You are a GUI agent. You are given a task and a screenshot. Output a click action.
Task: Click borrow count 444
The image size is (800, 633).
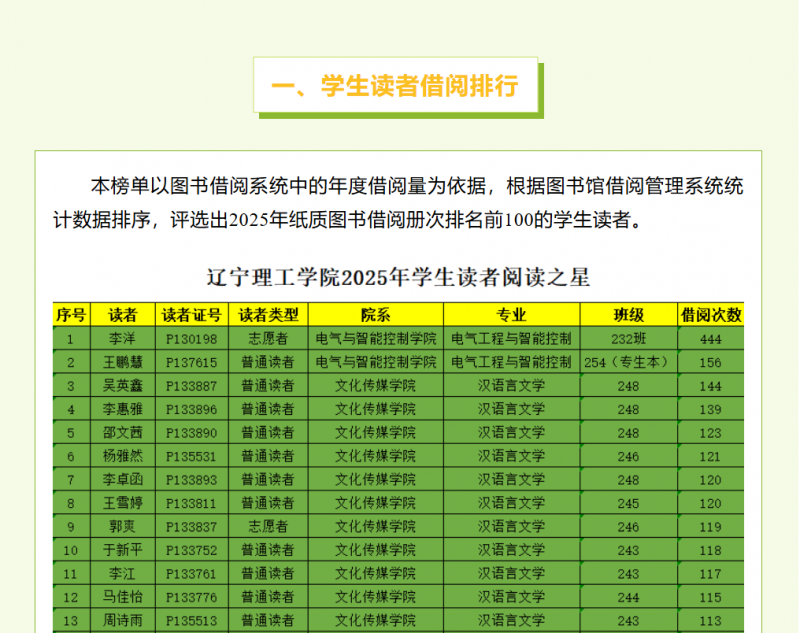pos(711,339)
